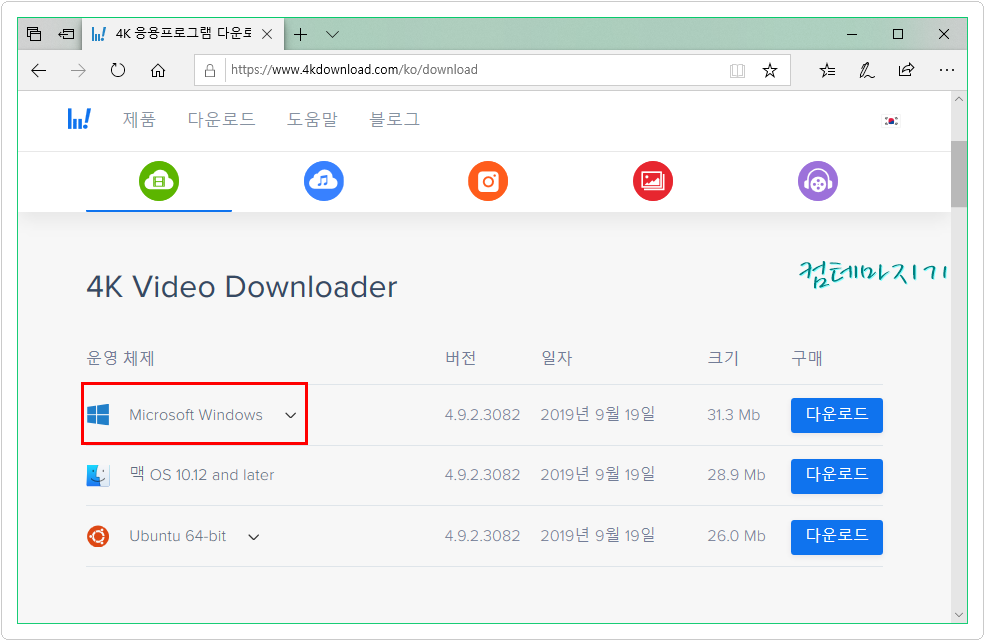Viewport: 985px width, 641px height.
Task: Minimize the browser window
Action: 852,35
